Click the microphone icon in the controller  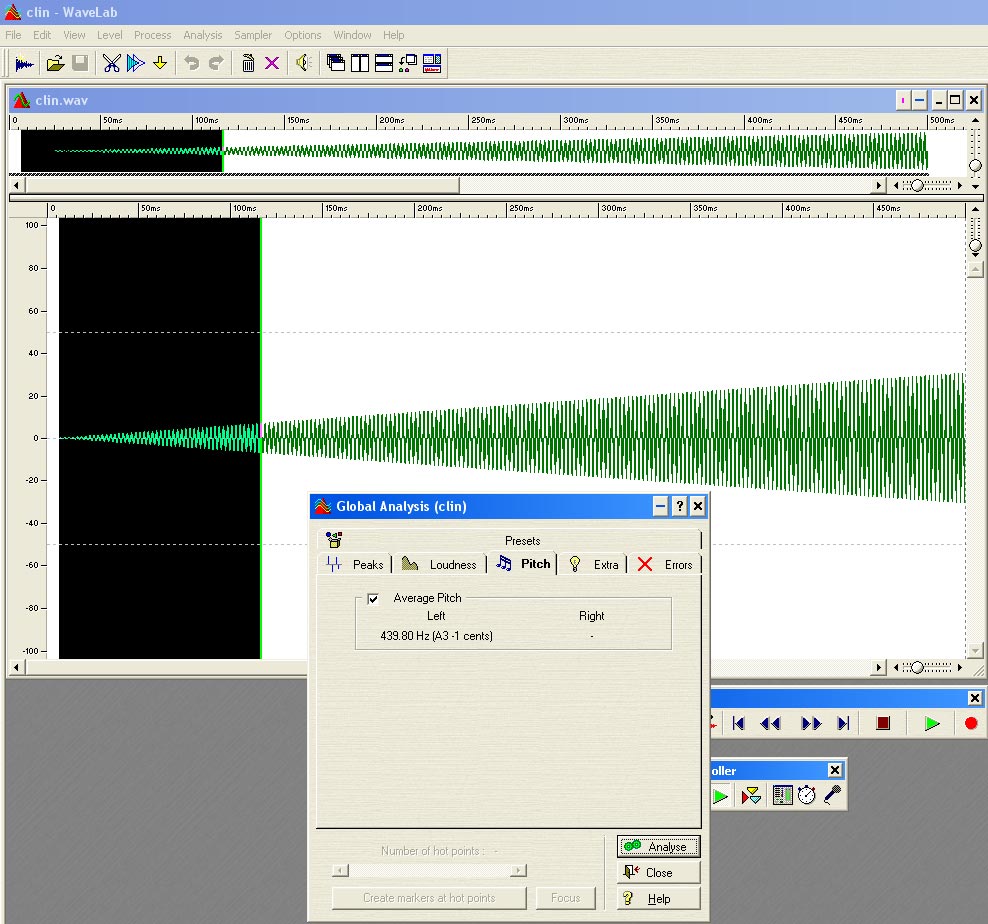832,795
